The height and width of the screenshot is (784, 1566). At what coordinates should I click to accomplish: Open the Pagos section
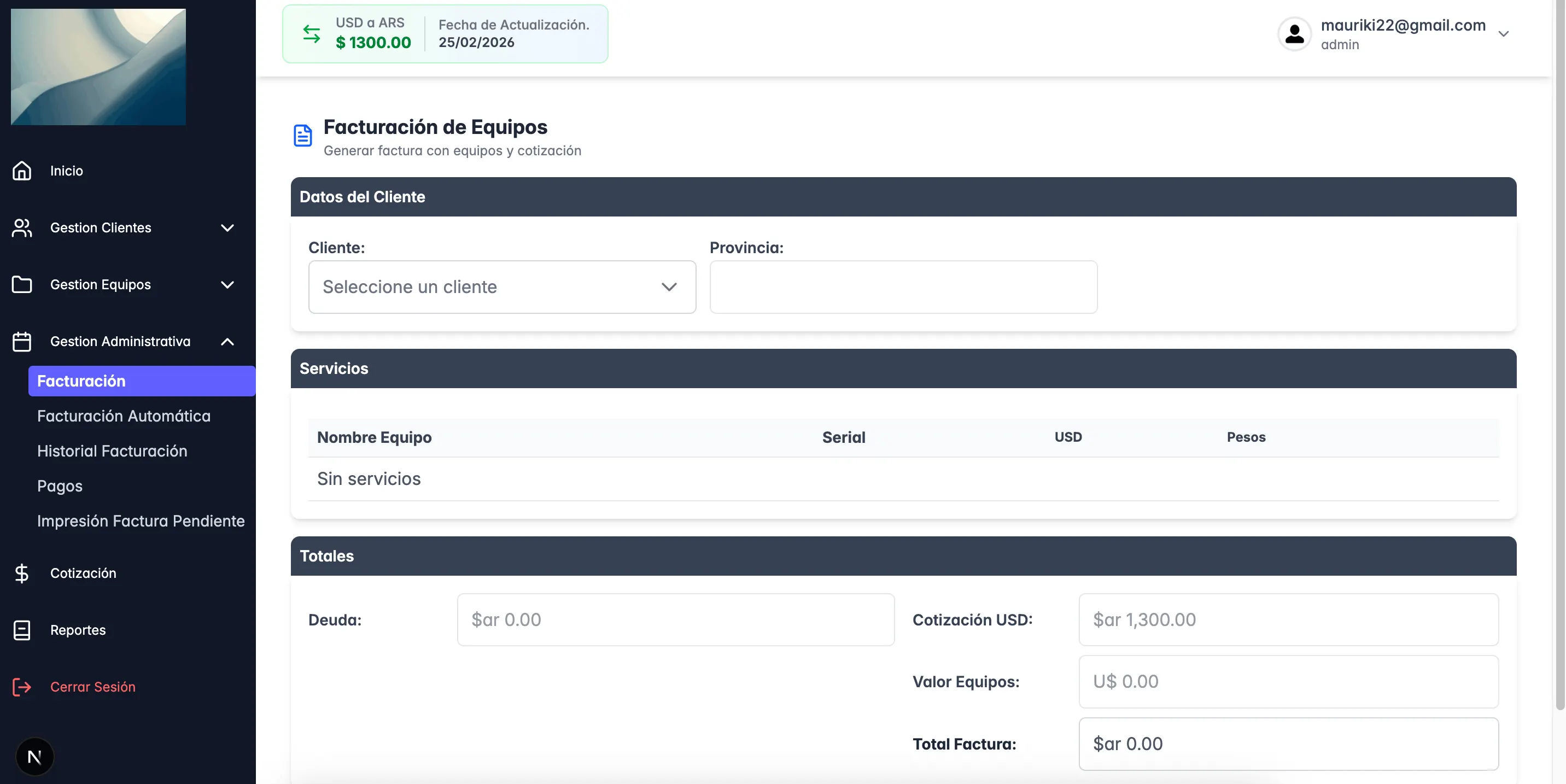pyautogui.click(x=60, y=486)
